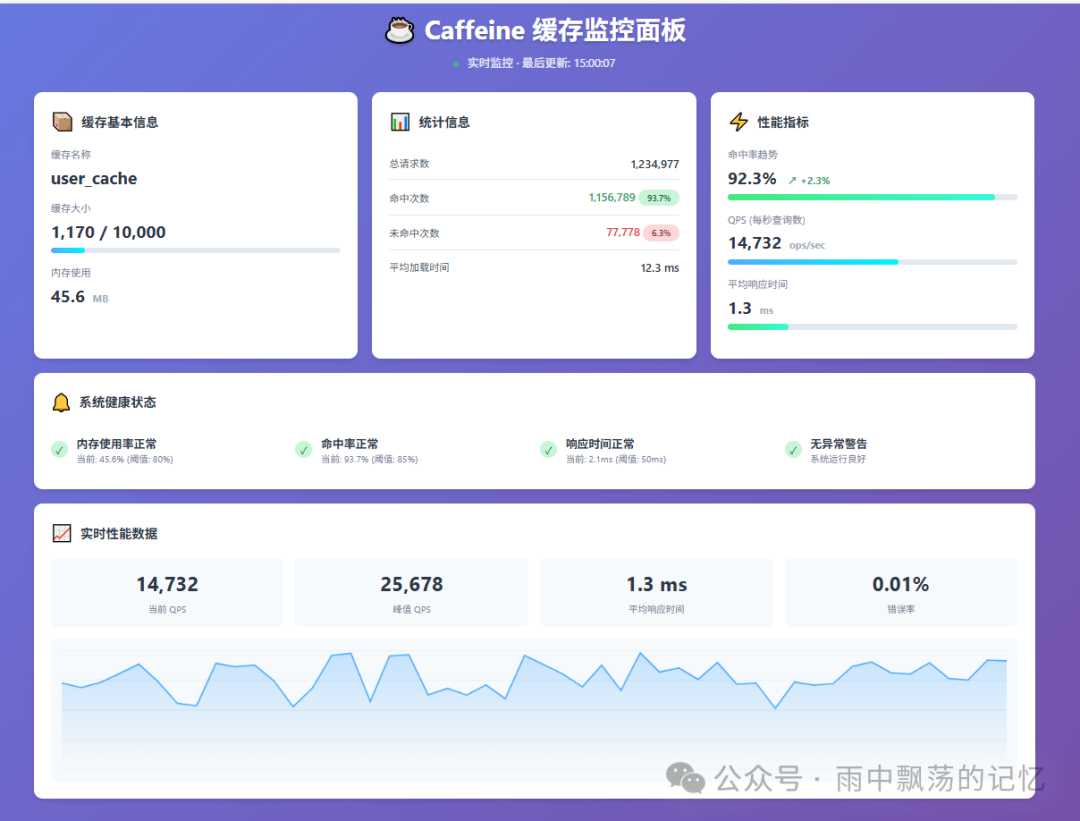
Task: Select the bar chart icon beside 统计信息
Action: click(399, 121)
